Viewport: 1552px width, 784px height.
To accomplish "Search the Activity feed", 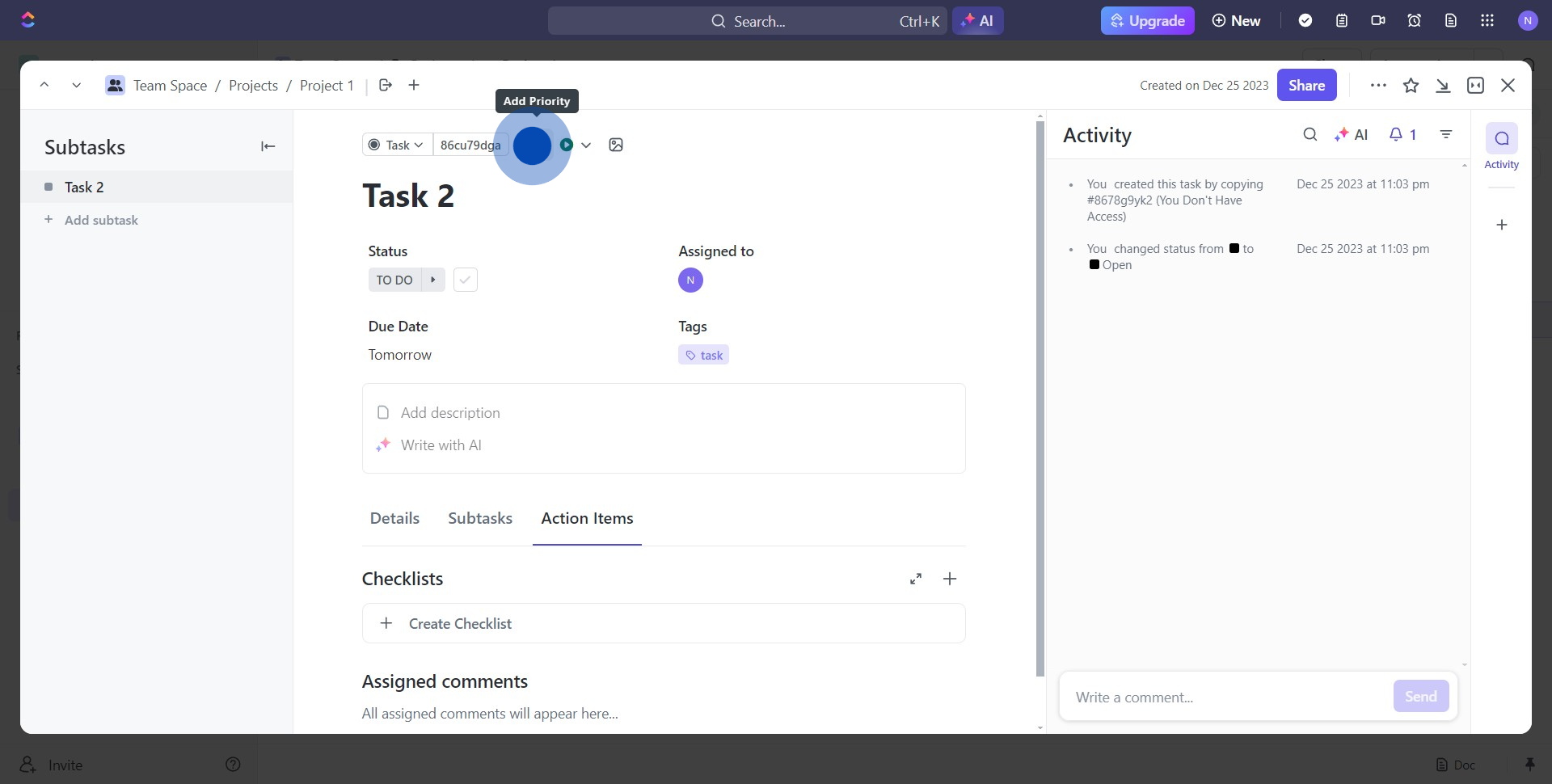I will click(x=1309, y=135).
